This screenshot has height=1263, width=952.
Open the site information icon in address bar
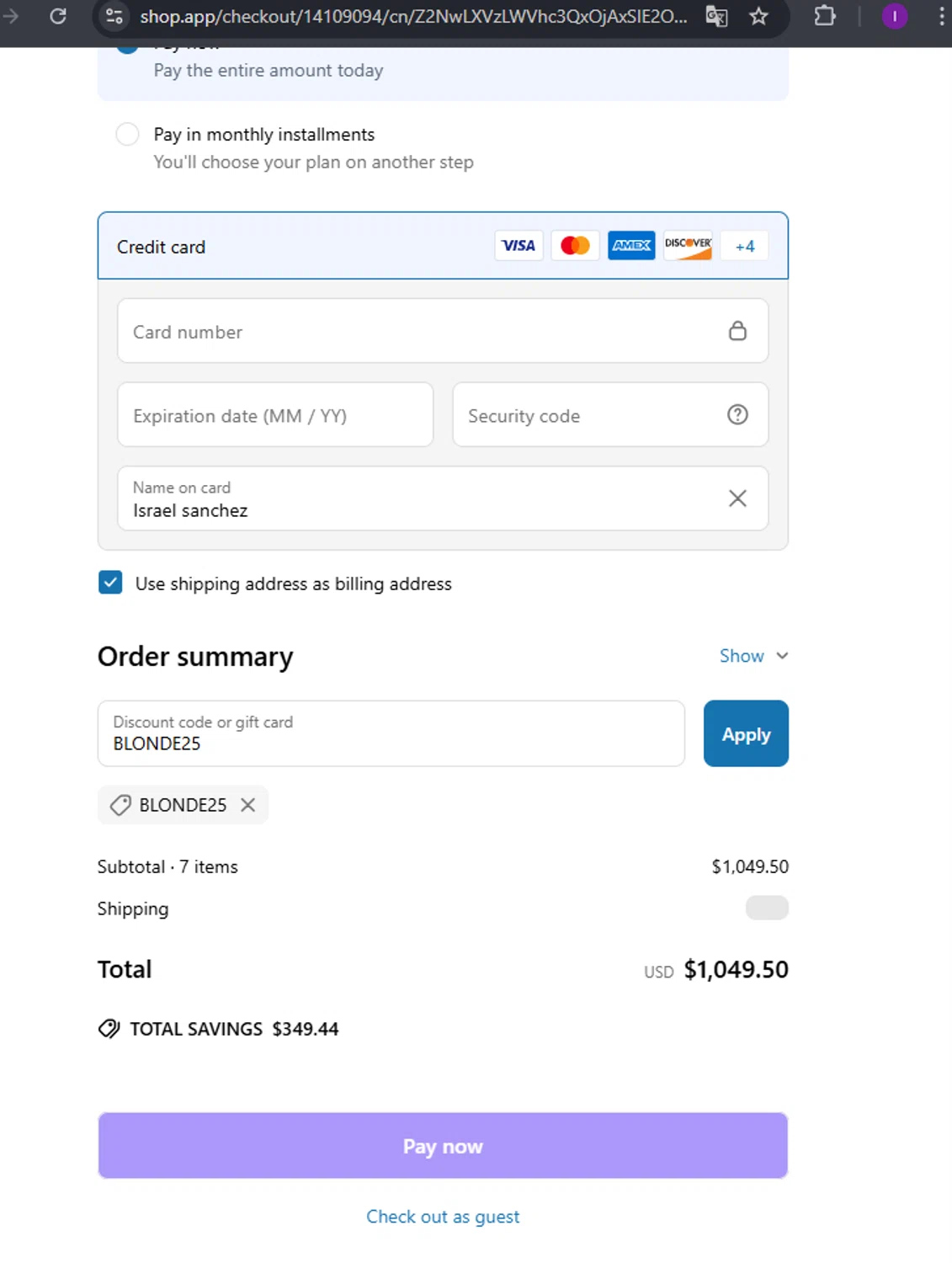tap(114, 16)
